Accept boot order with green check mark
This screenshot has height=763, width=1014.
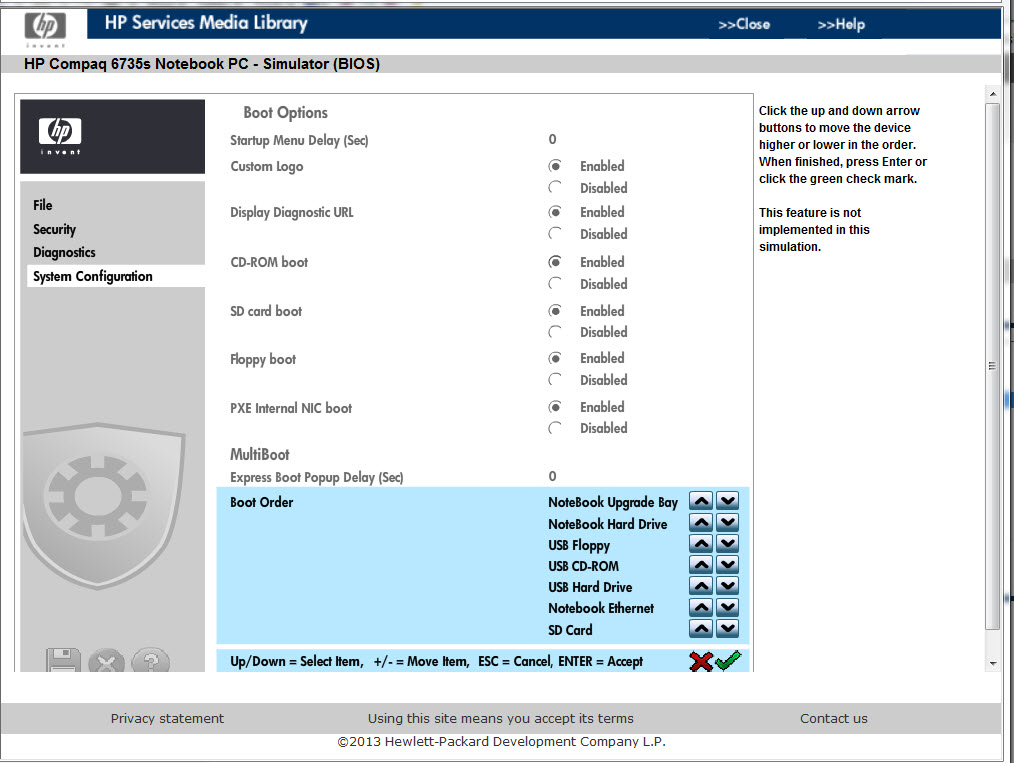729,661
